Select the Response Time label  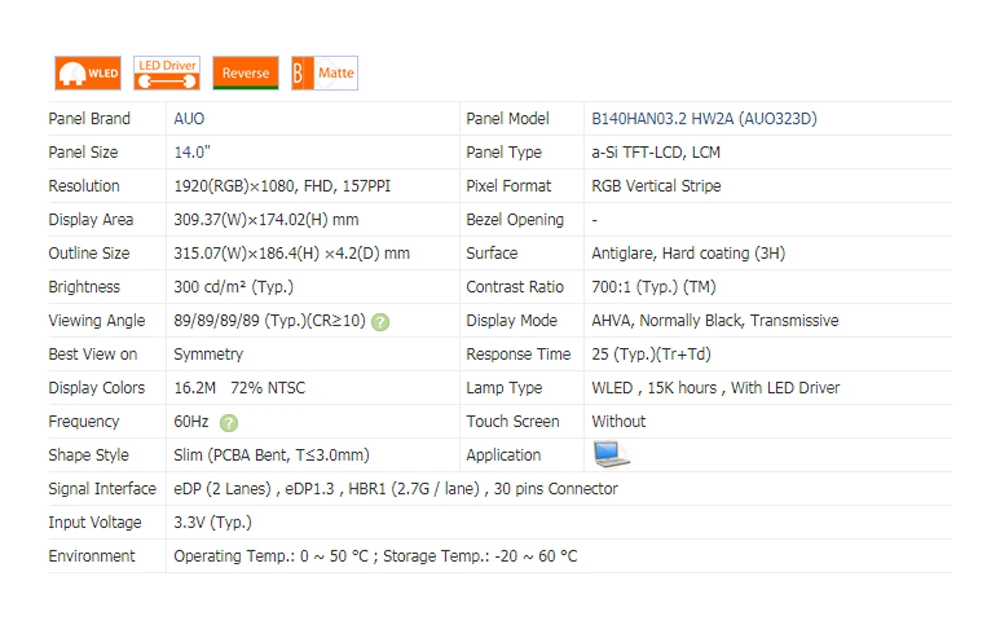518,355
